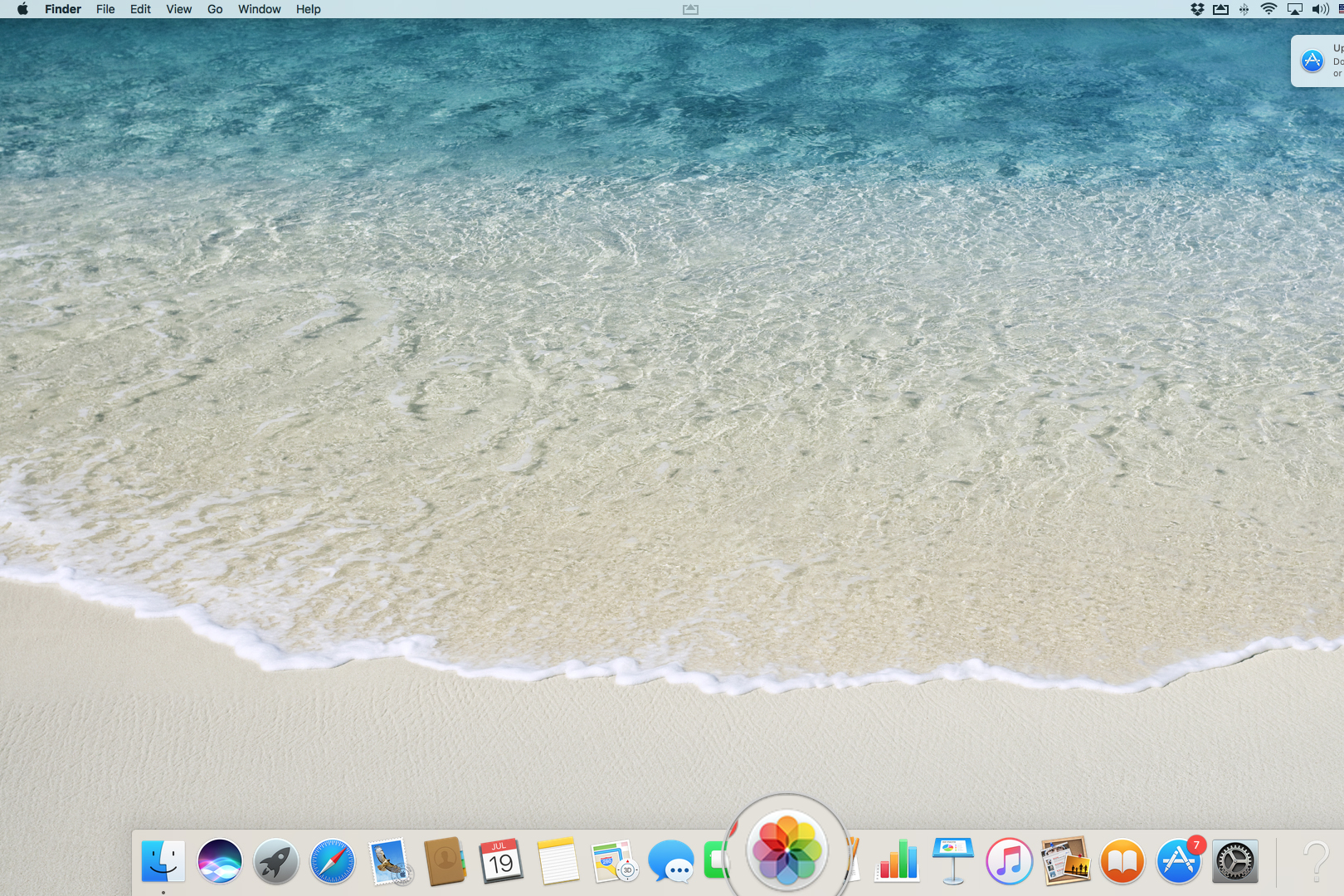Launch iBooks from the Dock
This screenshot has height=896, width=1344.
click(x=1122, y=861)
